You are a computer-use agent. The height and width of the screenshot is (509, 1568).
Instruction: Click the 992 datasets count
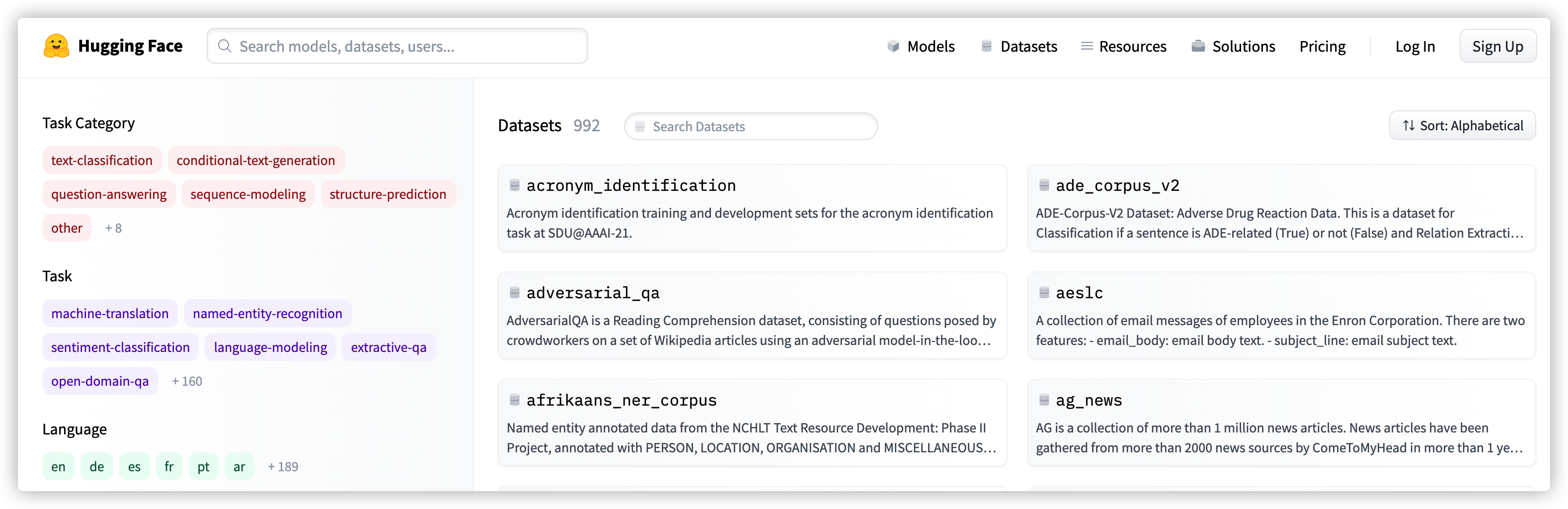[x=586, y=125]
